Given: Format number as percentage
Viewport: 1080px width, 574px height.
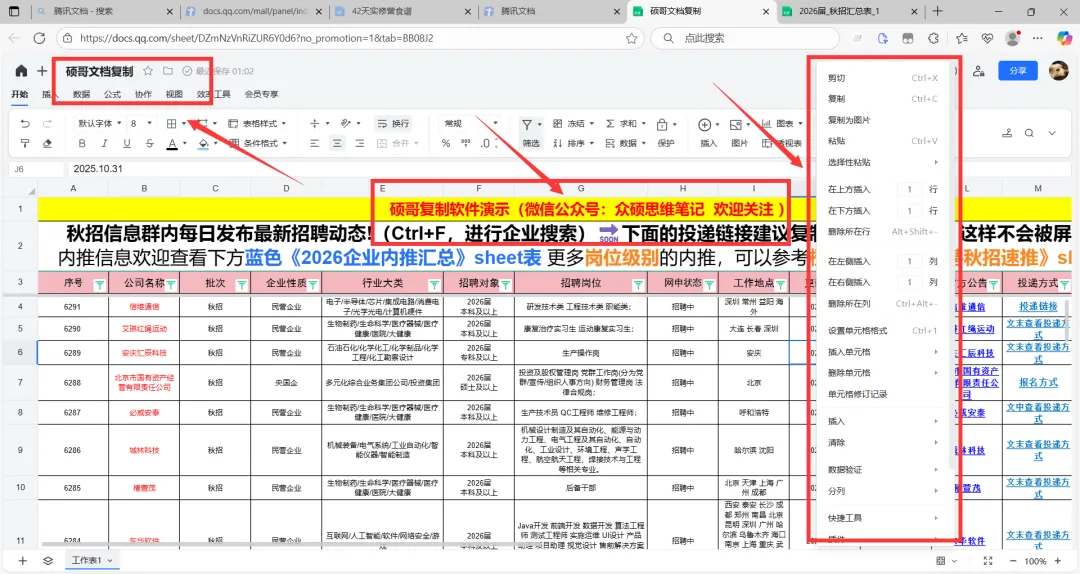Looking at the screenshot, I should click(446, 143).
